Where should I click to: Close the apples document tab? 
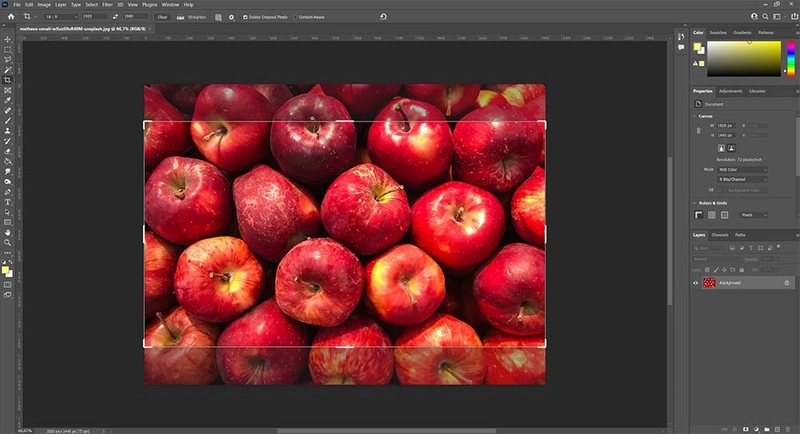(149, 29)
